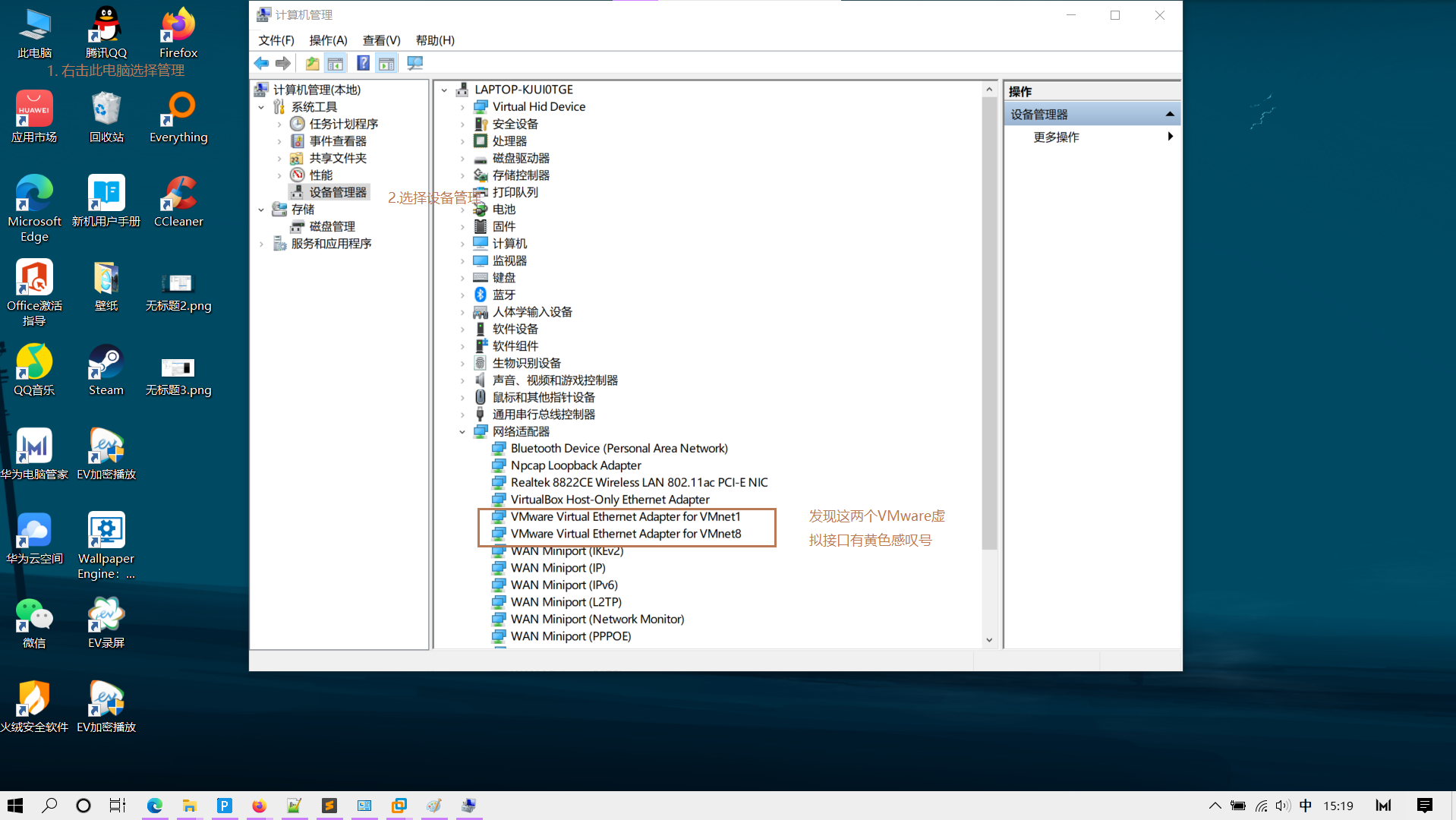Select the Everything desktop shortcut
This screenshot has height=820, width=1456.
(x=178, y=118)
